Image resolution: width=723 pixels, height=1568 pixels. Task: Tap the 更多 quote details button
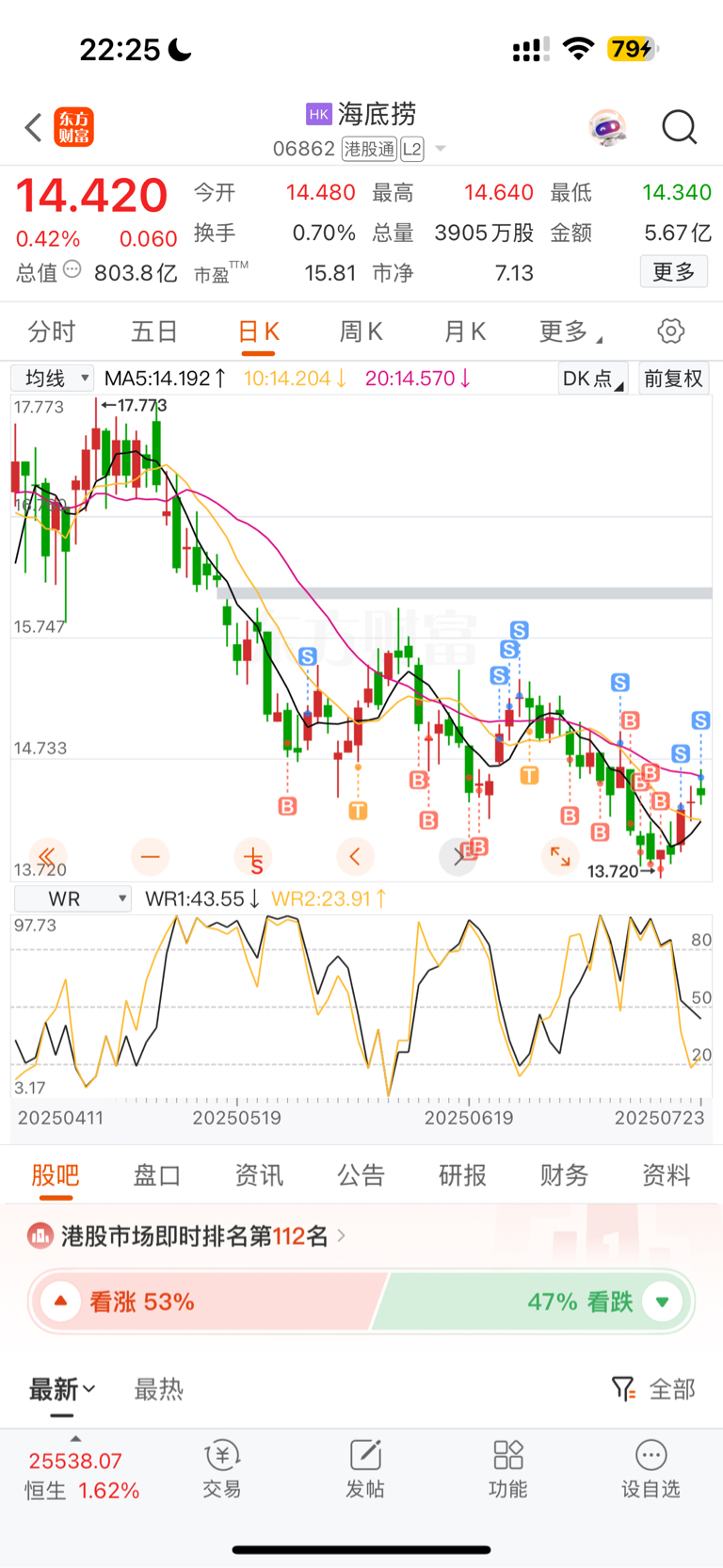(674, 272)
